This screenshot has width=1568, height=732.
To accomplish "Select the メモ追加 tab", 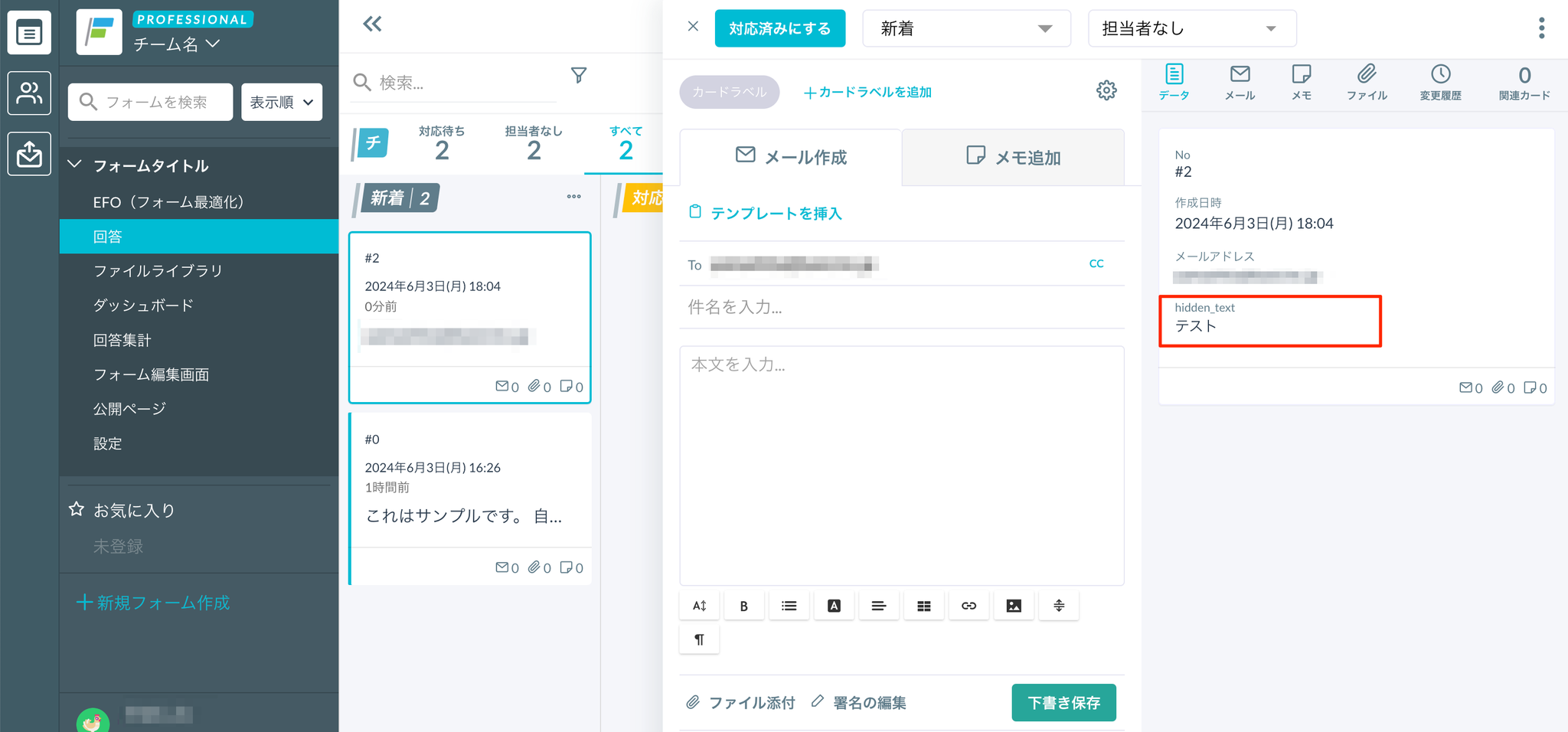I will 1013,157.
